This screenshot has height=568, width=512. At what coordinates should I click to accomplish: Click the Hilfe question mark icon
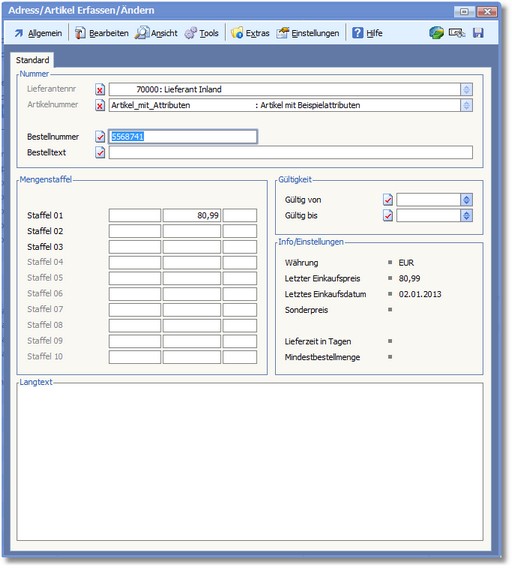357,33
